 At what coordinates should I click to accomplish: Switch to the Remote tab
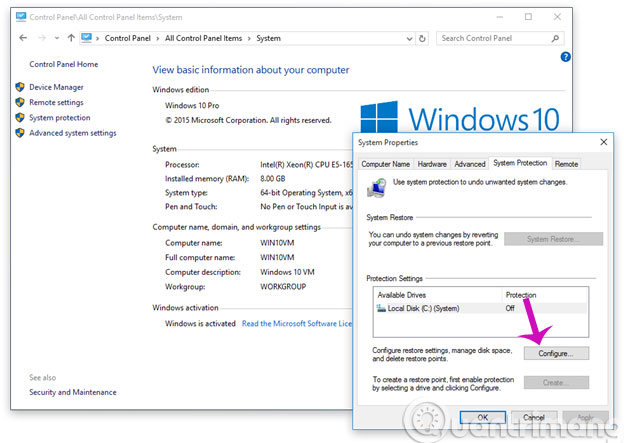point(566,163)
